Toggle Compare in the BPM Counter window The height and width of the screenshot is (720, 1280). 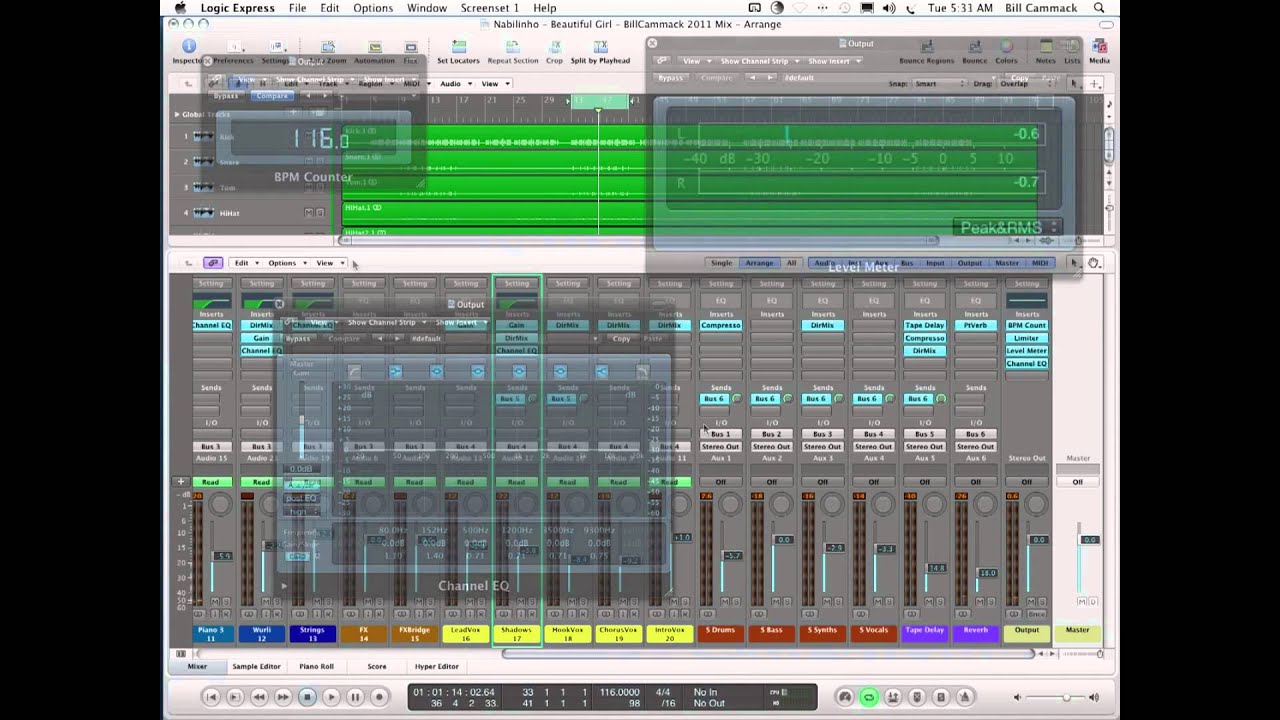[272, 96]
